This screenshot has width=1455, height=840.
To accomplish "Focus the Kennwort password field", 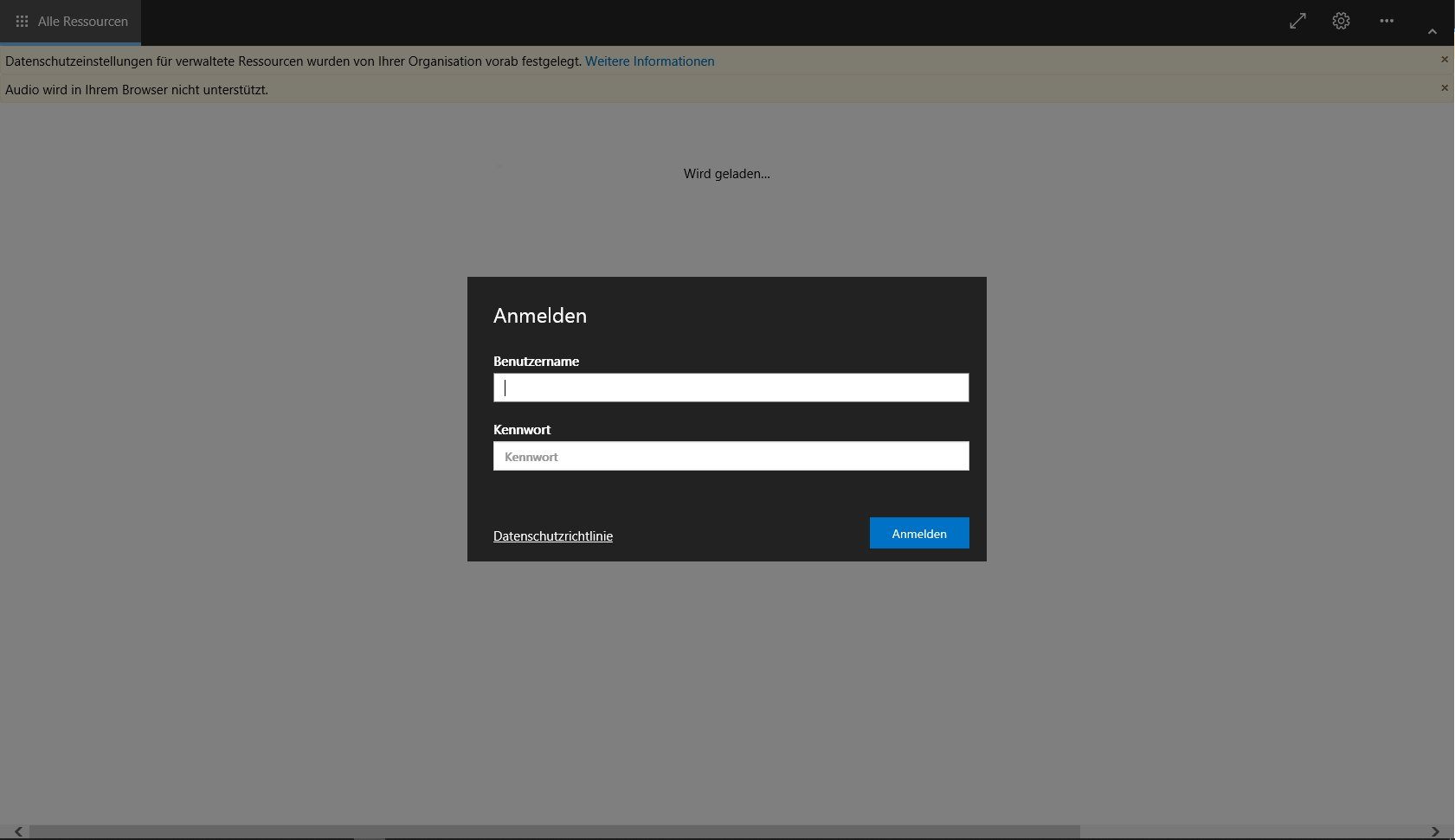I will [x=731, y=456].
